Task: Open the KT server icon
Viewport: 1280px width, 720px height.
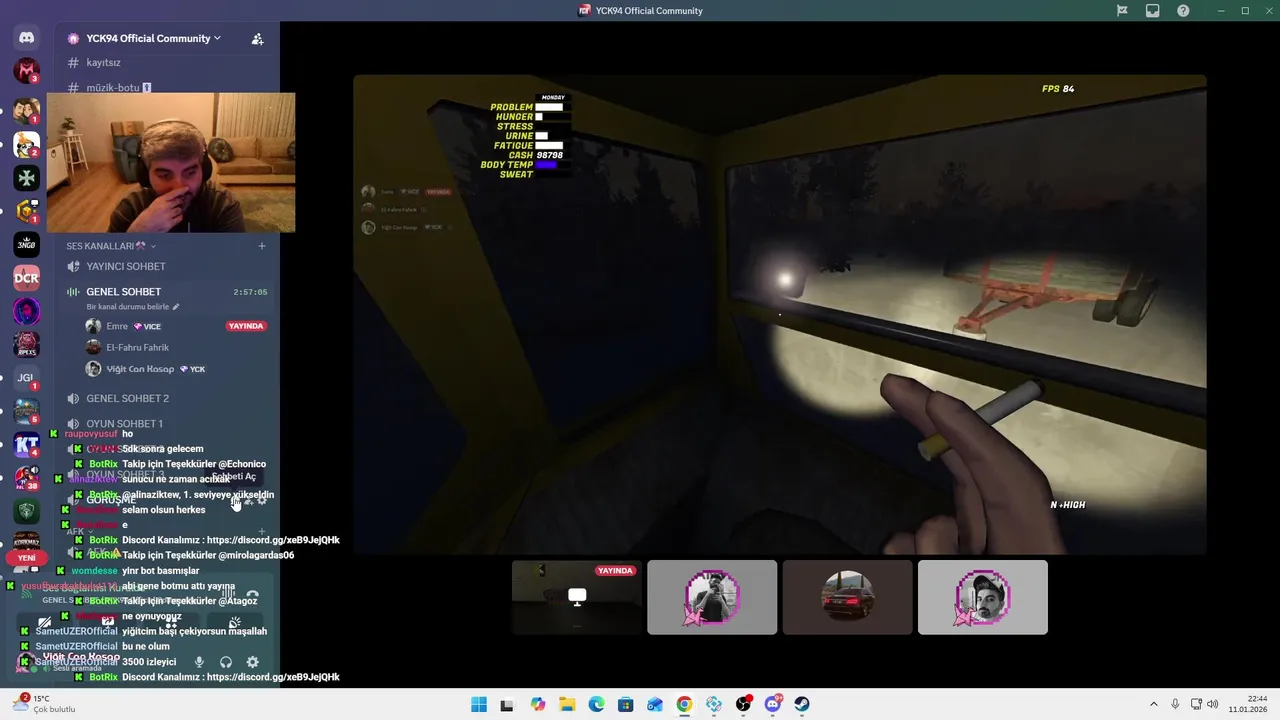Action: 27,445
